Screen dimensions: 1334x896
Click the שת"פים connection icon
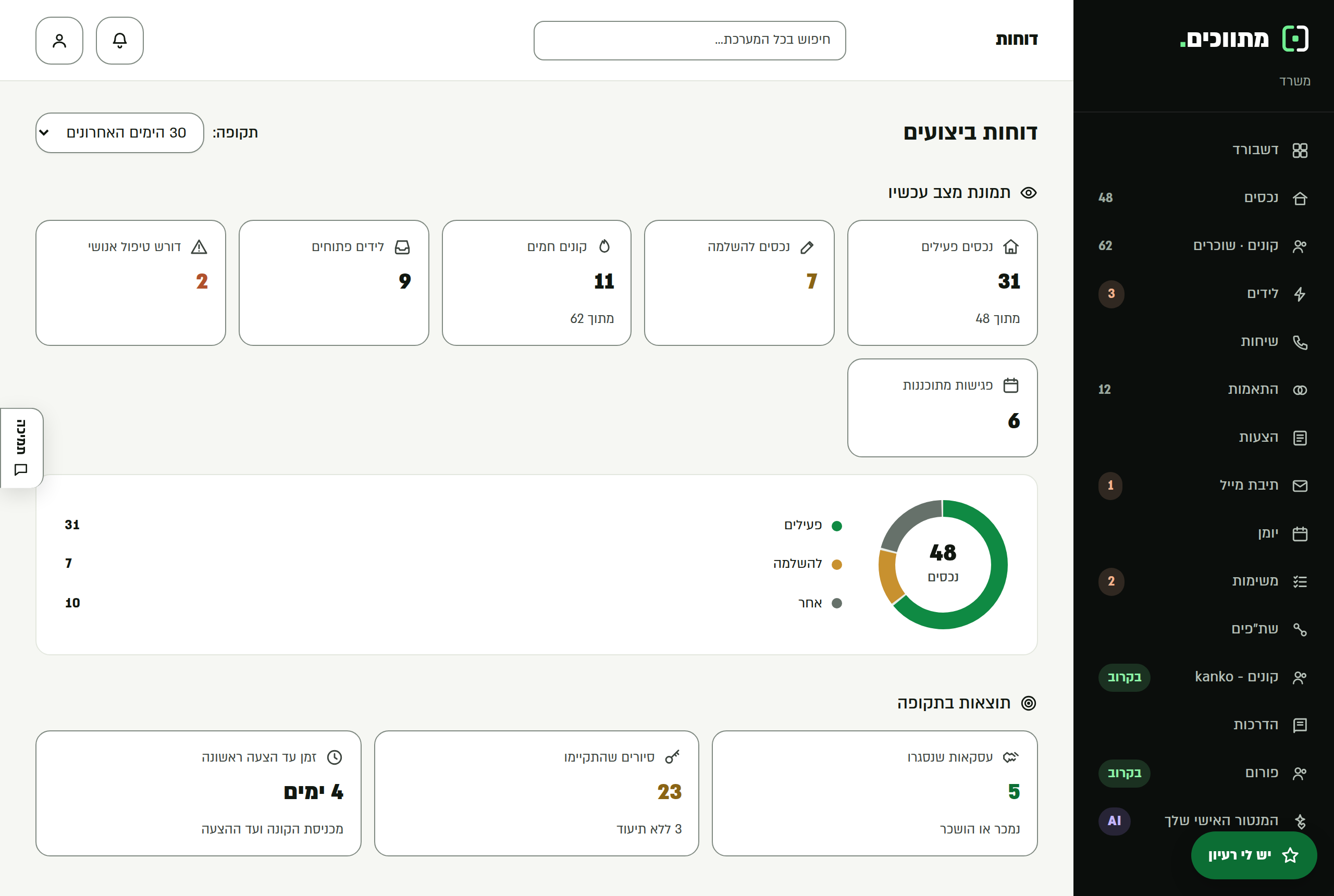coord(1300,630)
